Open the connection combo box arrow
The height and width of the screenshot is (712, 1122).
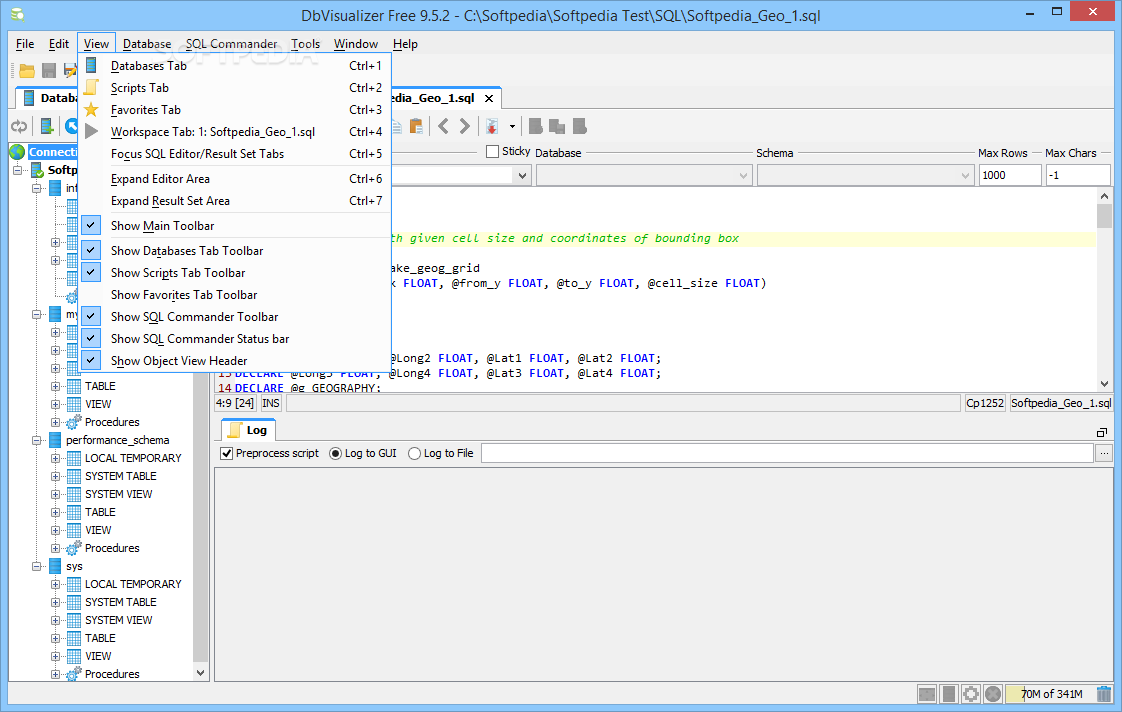pyautogui.click(x=522, y=175)
